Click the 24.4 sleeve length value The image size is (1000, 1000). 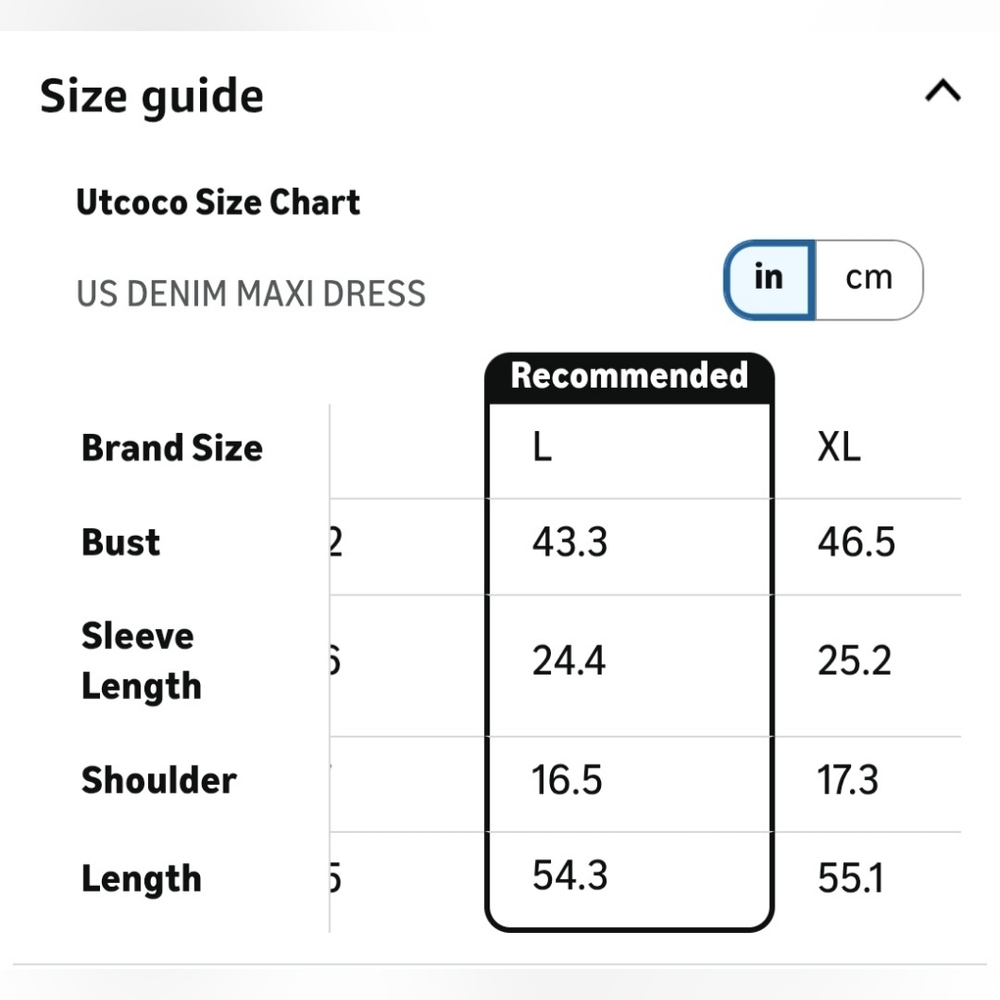[568, 661]
